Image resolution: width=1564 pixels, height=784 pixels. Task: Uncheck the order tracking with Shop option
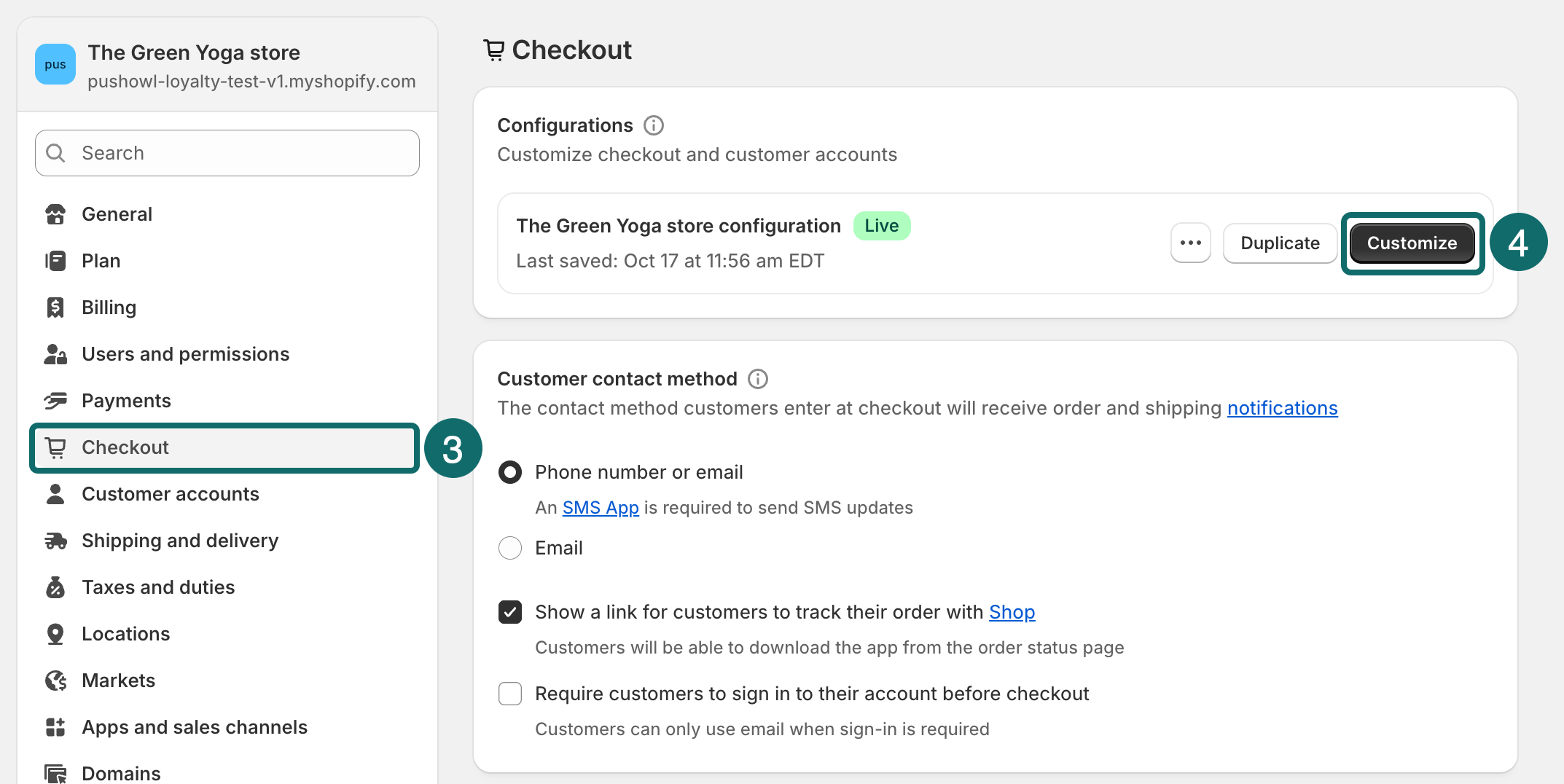point(510,612)
